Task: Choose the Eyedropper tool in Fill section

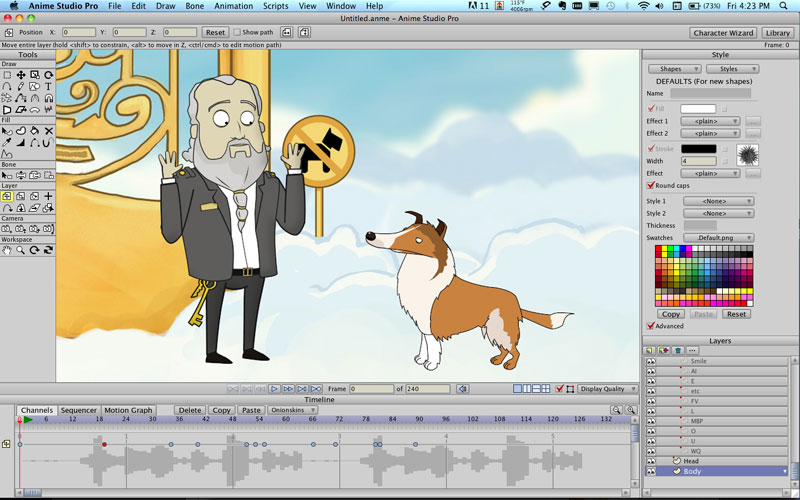Action: point(7,143)
